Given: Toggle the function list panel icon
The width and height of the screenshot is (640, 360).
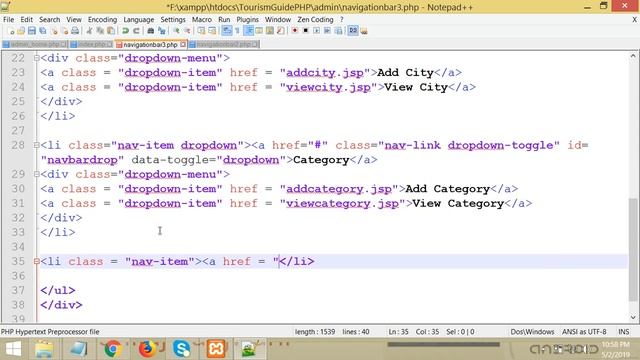Looking at the screenshot, I should 281,31.
